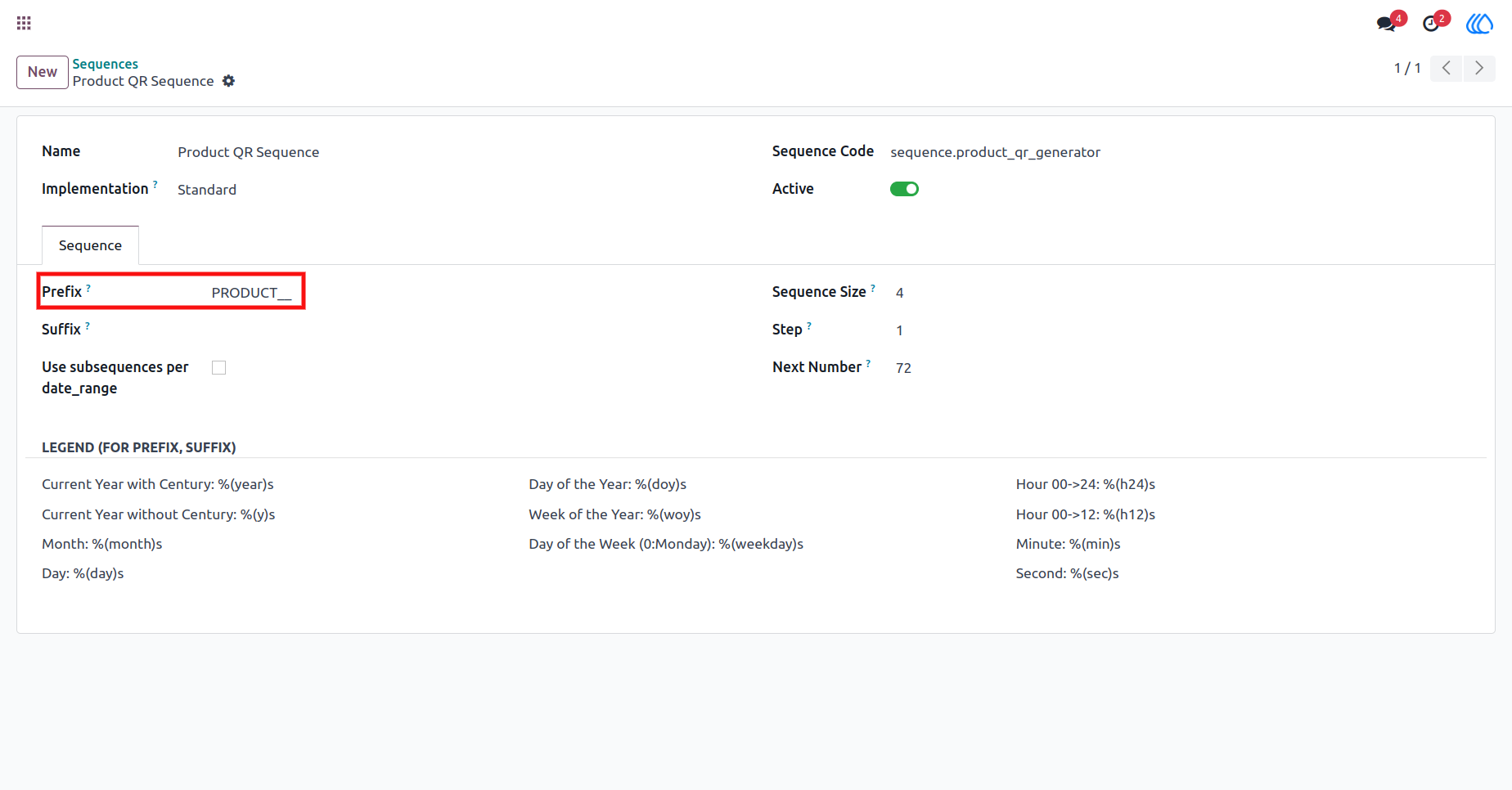Screen dimensions: 1512x790
Task: Select the Sequence tab
Action: 90,245
